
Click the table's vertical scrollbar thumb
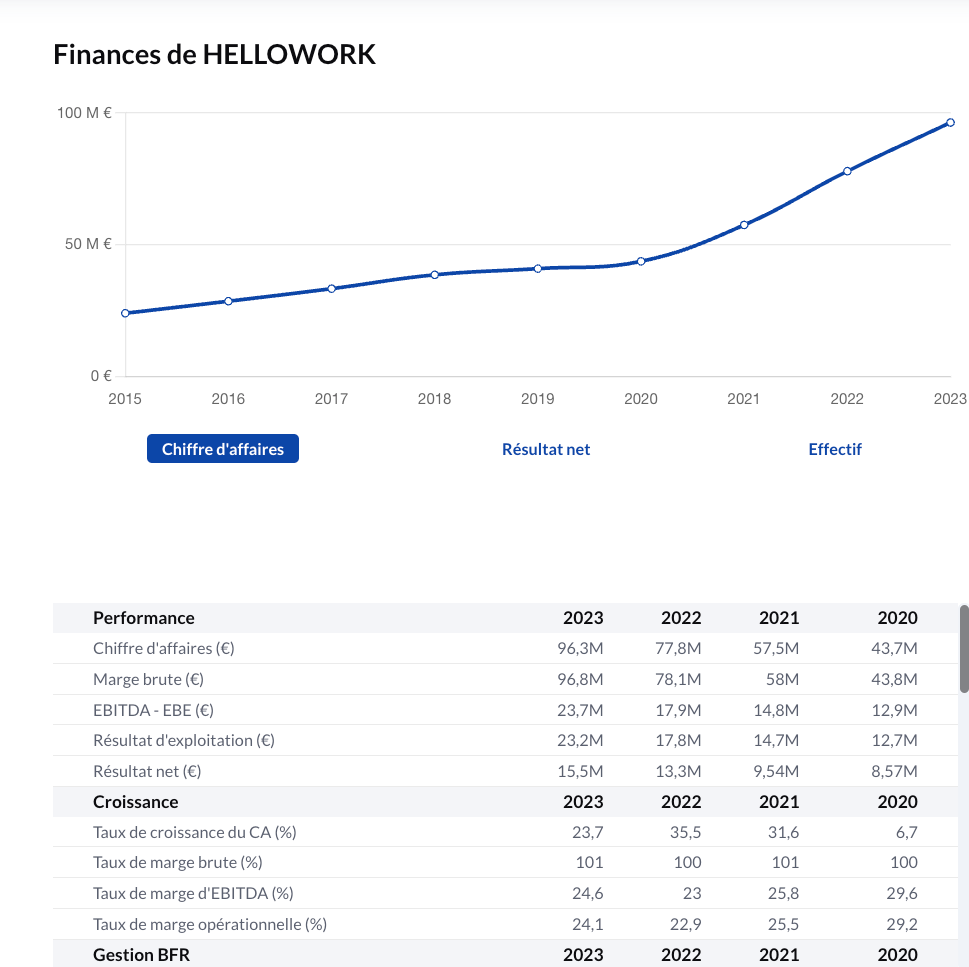point(964,649)
